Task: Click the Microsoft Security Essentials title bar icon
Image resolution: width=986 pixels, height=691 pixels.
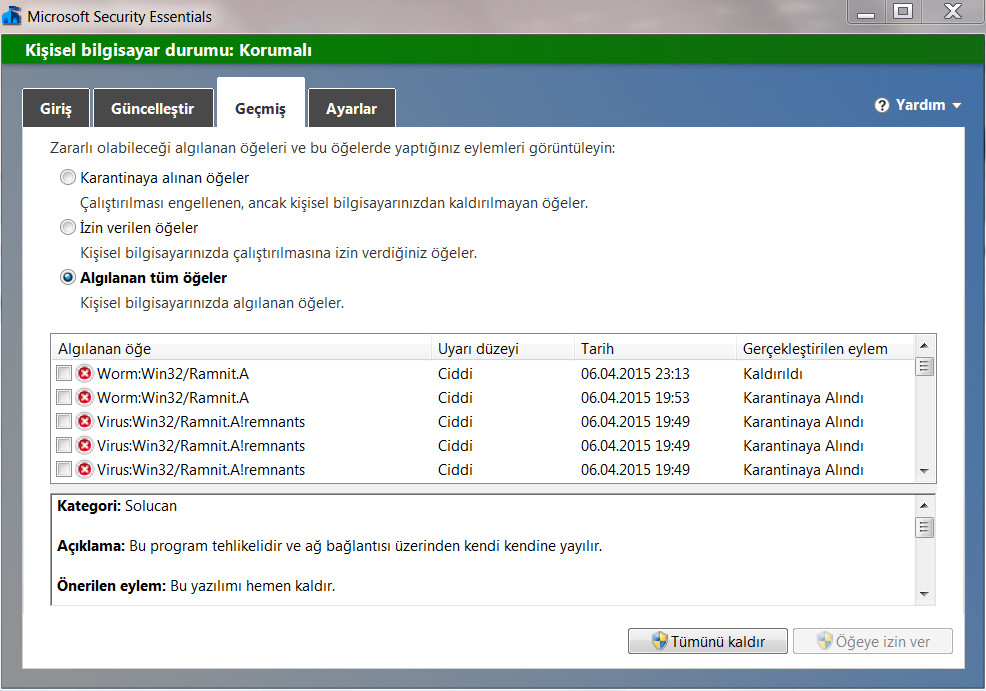Action: 11,15
